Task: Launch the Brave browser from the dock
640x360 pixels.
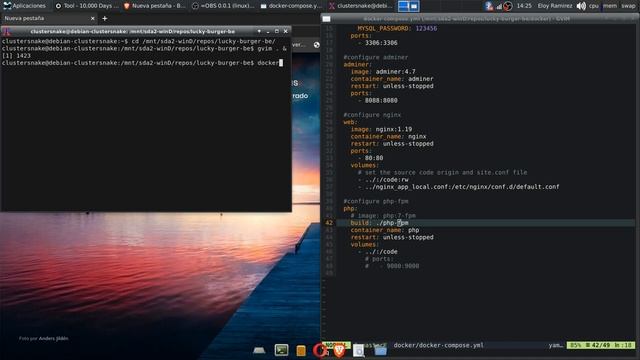Action: click(x=339, y=350)
